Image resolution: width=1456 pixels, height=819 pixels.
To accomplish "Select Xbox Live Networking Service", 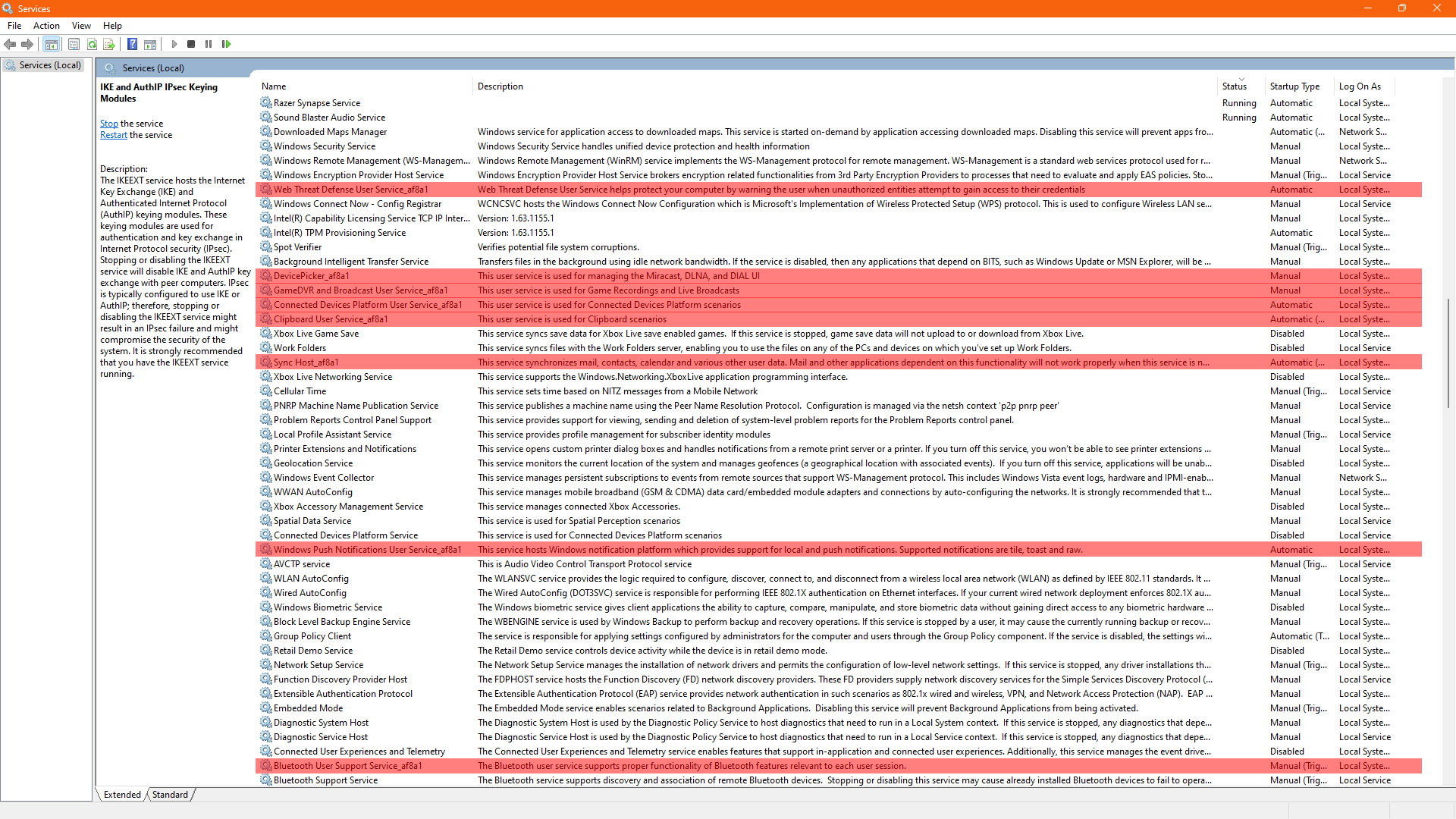I will point(839,376).
